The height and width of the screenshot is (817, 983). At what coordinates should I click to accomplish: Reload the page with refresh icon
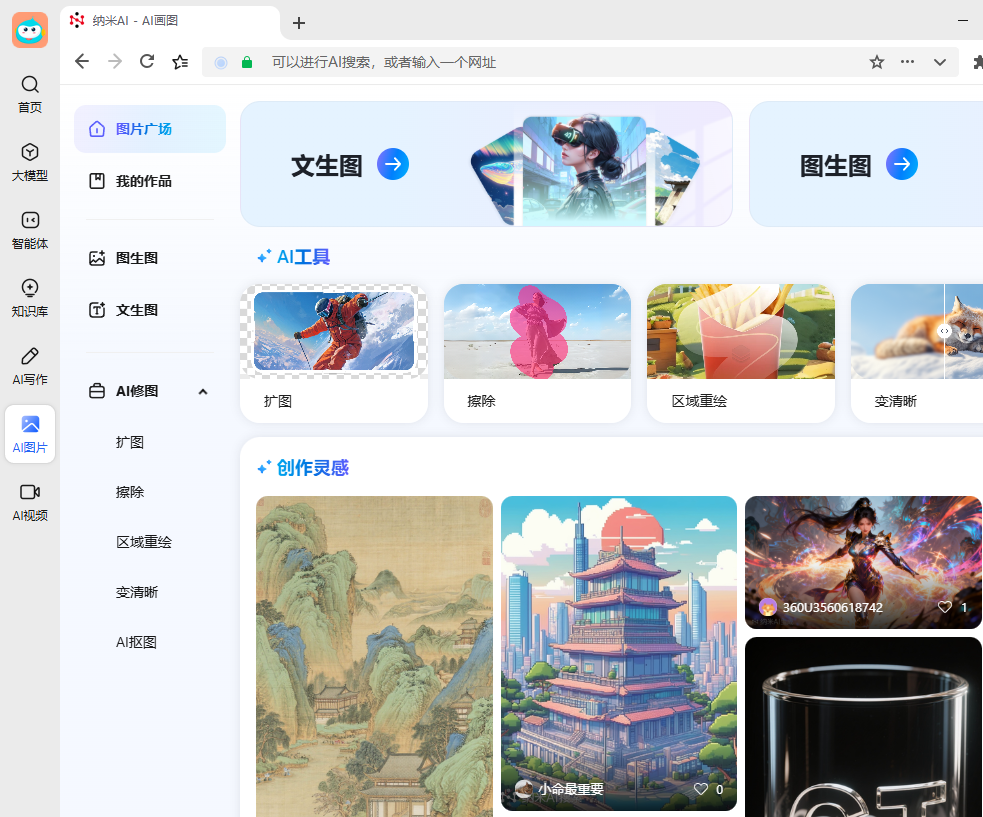point(147,61)
